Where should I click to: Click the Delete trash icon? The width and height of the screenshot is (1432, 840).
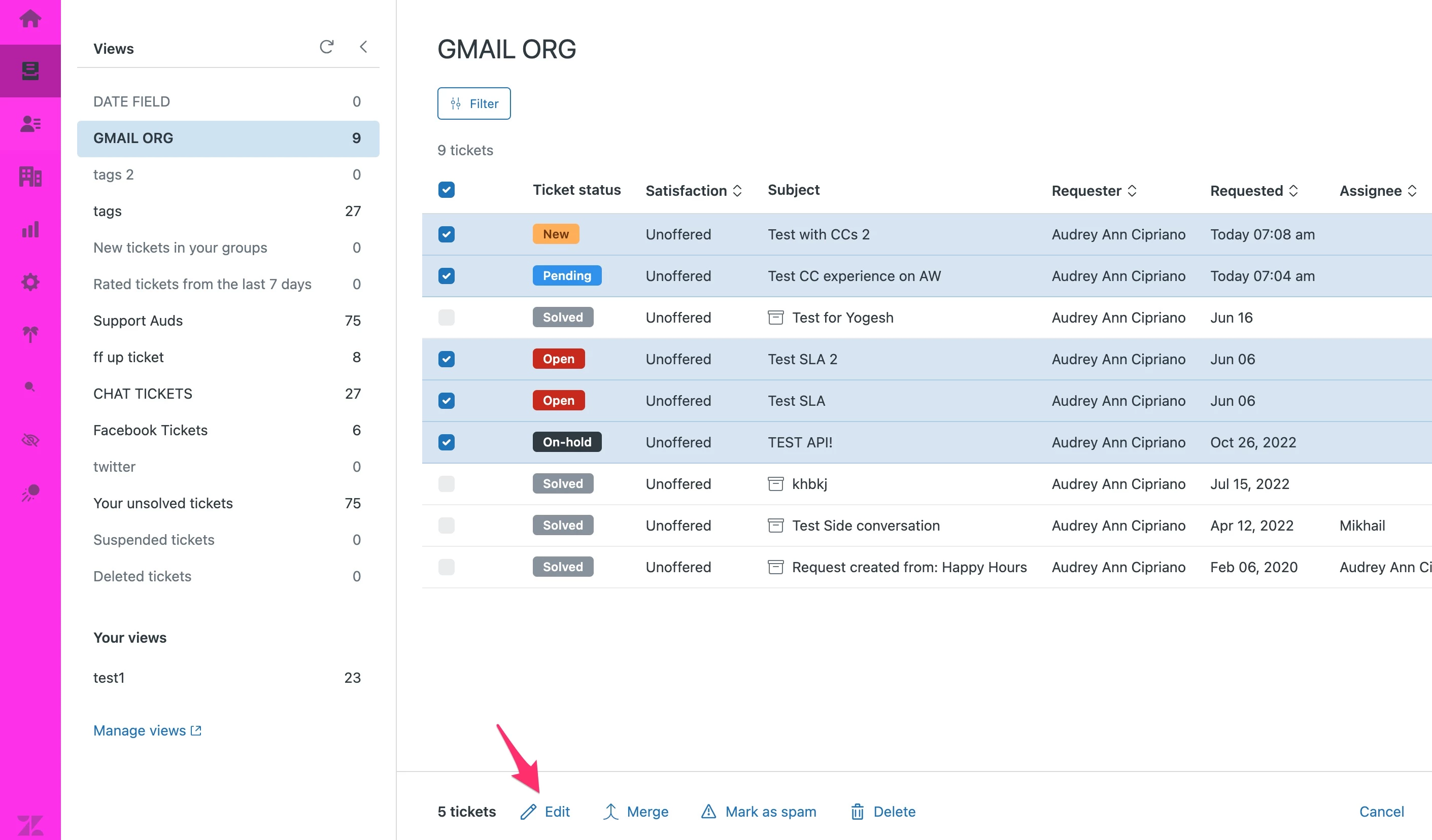click(x=857, y=812)
